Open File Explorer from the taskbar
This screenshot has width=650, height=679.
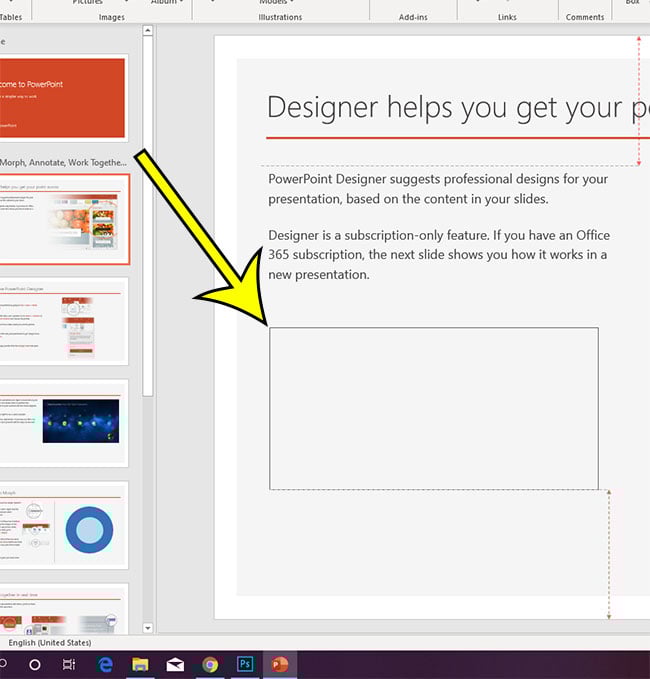click(x=140, y=664)
